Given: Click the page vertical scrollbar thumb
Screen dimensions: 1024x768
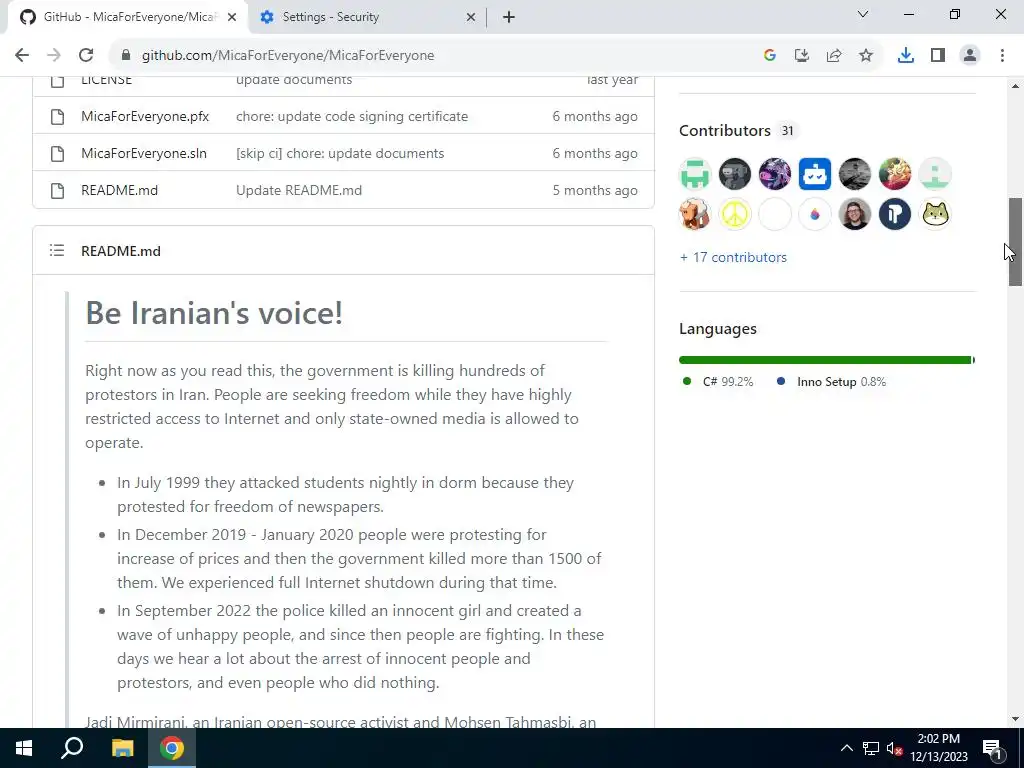Looking at the screenshot, I should point(1015,242).
